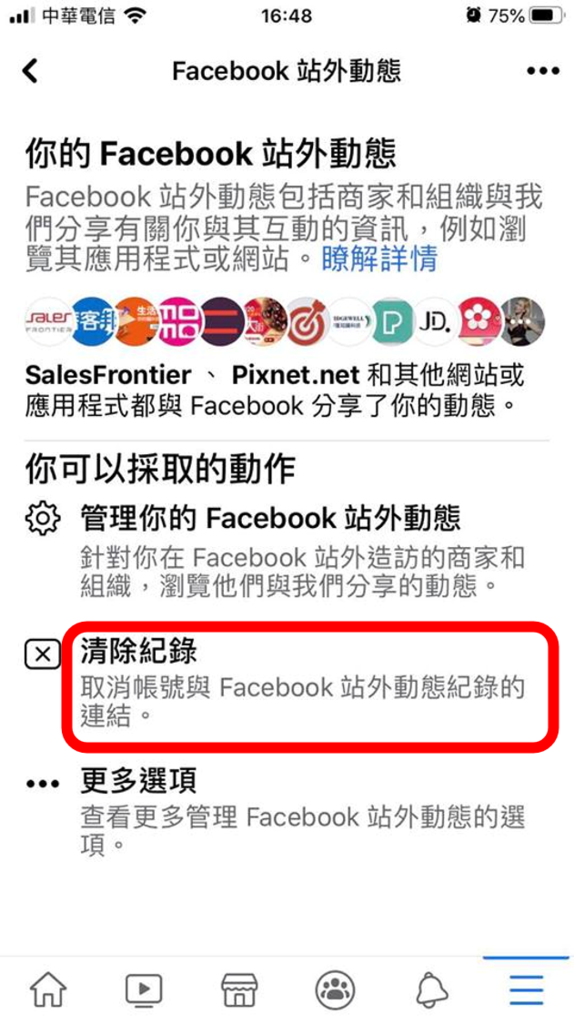Tap the gear icon beside 管理你的 Facebook 站外動態
This screenshot has height=1024, width=574.
(42, 518)
